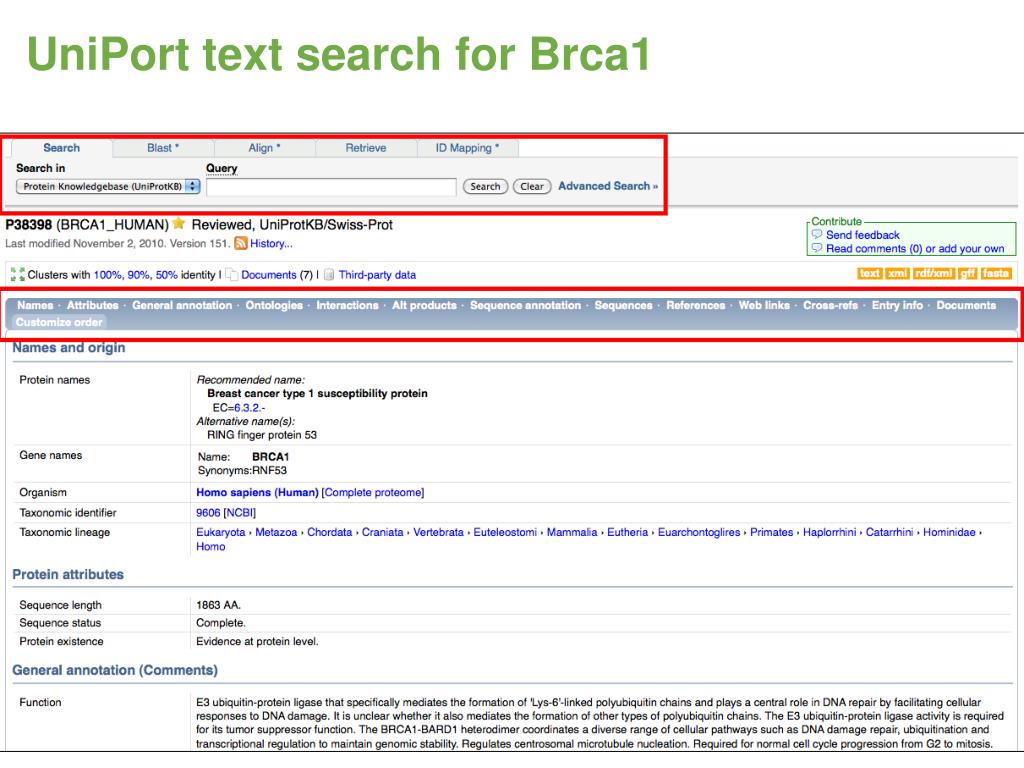
Task: Jump to Names section in navigation bar
Action: 35,305
